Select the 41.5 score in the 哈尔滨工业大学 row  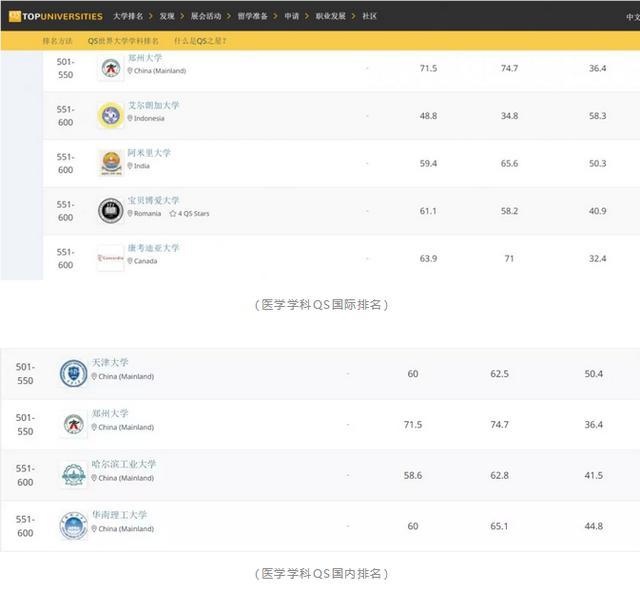click(x=593, y=475)
